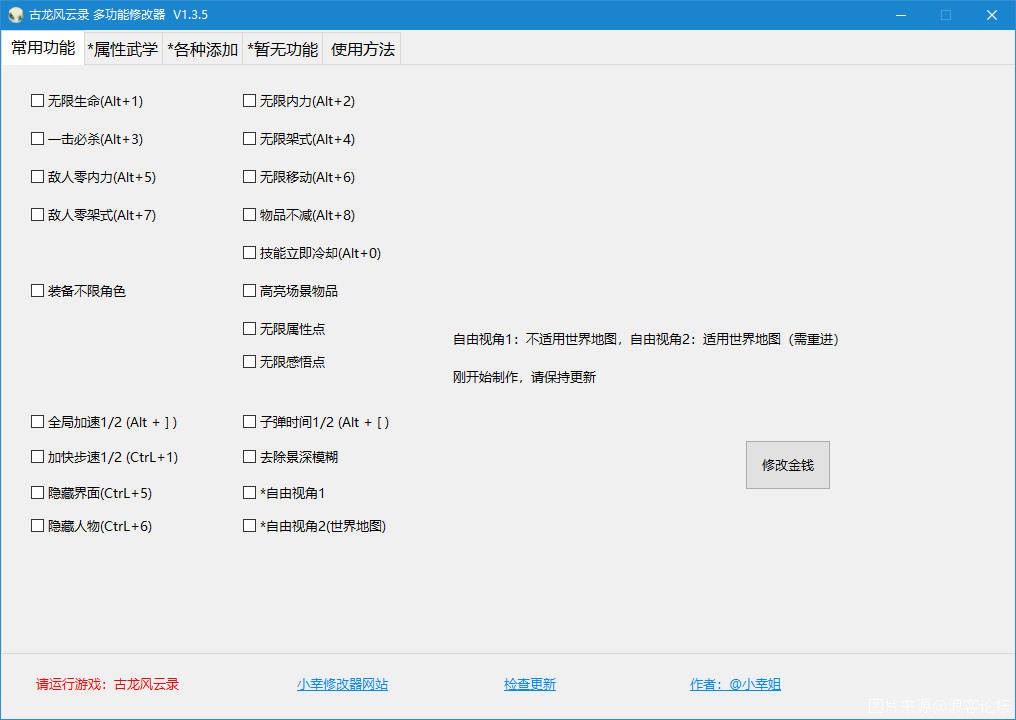Open the 使用方法 tab
Viewport: 1016px width, 720px height.
point(362,49)
